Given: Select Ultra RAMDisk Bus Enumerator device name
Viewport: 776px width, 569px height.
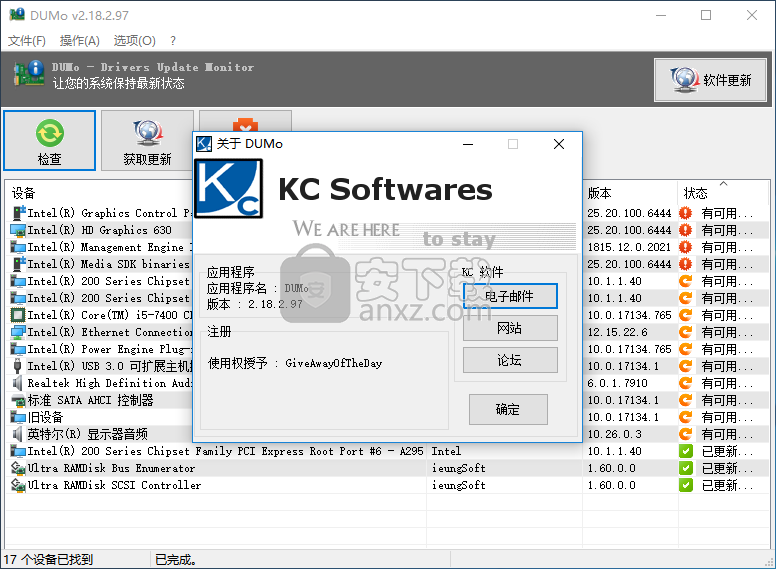Looking at the screenshot, I should coord(111,468).
